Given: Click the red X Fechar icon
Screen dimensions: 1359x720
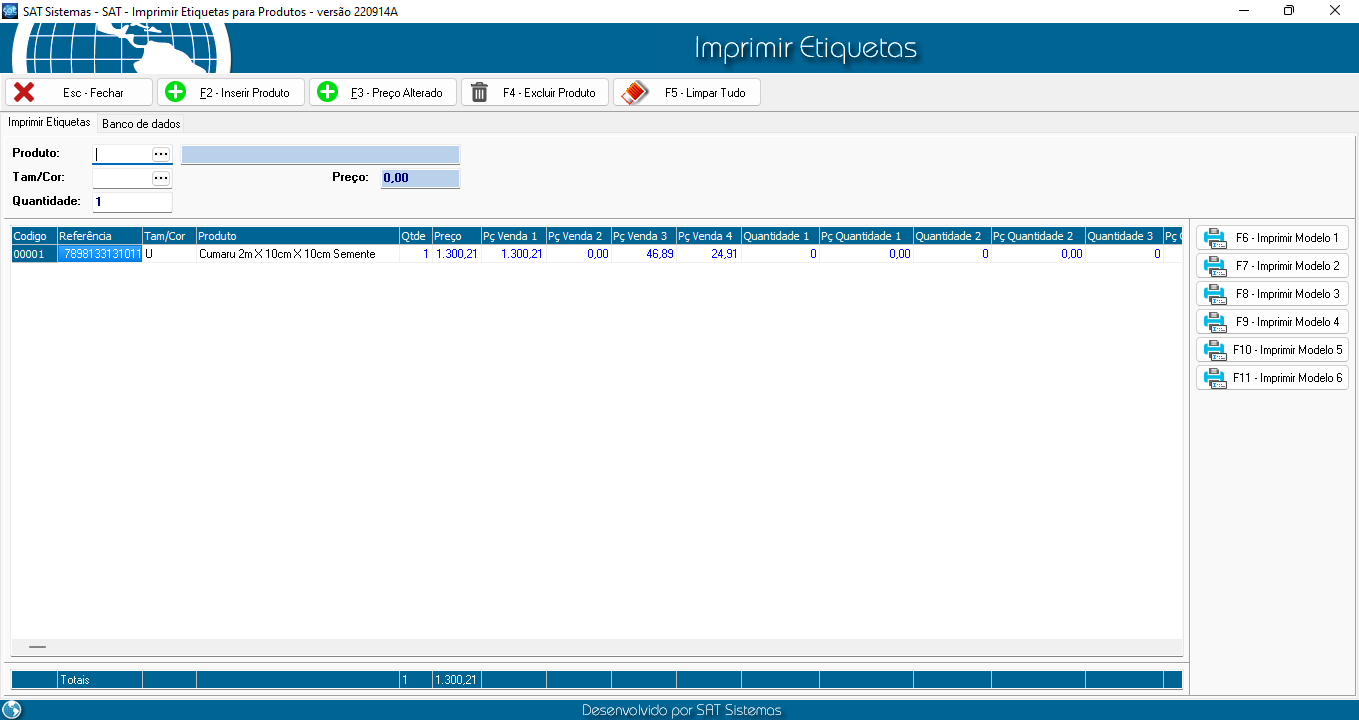Looking at the screenshot, I should pos(24,92).
